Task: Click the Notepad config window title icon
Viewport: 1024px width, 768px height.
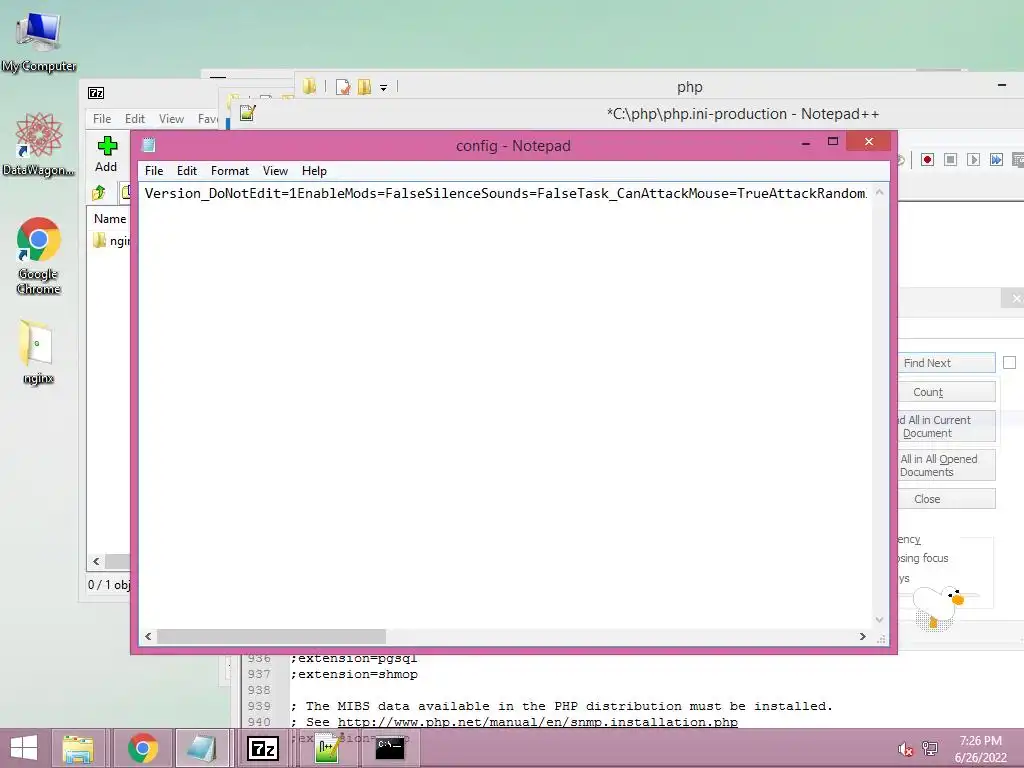Action: click(149, 145)
